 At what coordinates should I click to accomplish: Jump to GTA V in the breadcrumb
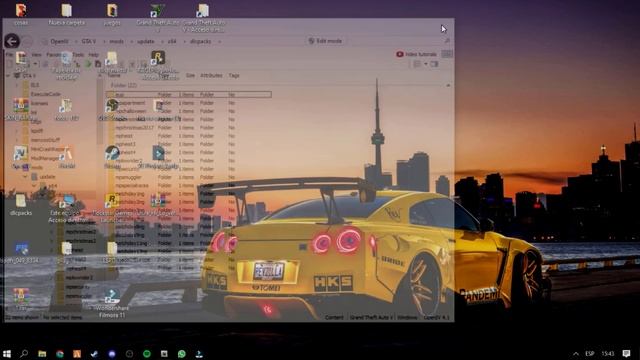coord(88,41)
